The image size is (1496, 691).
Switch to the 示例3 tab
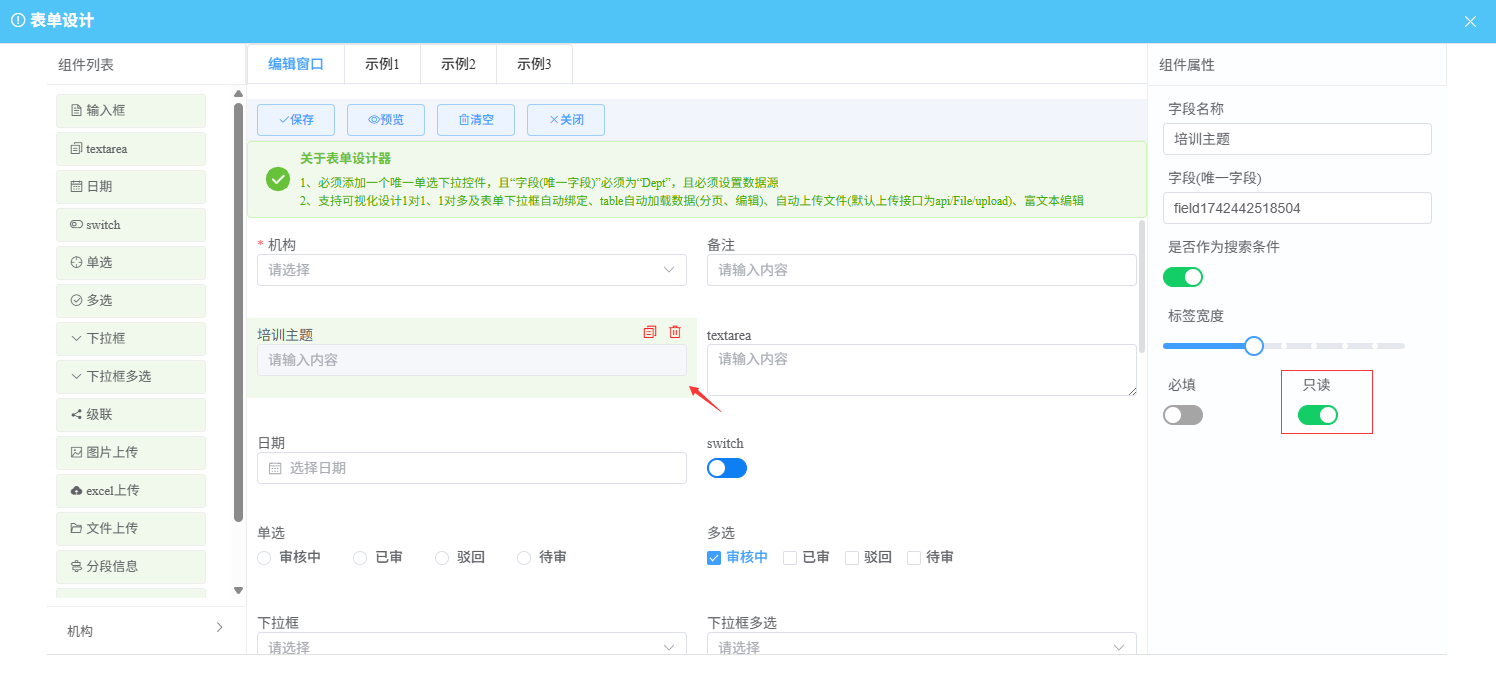click(x=534, y=64)
